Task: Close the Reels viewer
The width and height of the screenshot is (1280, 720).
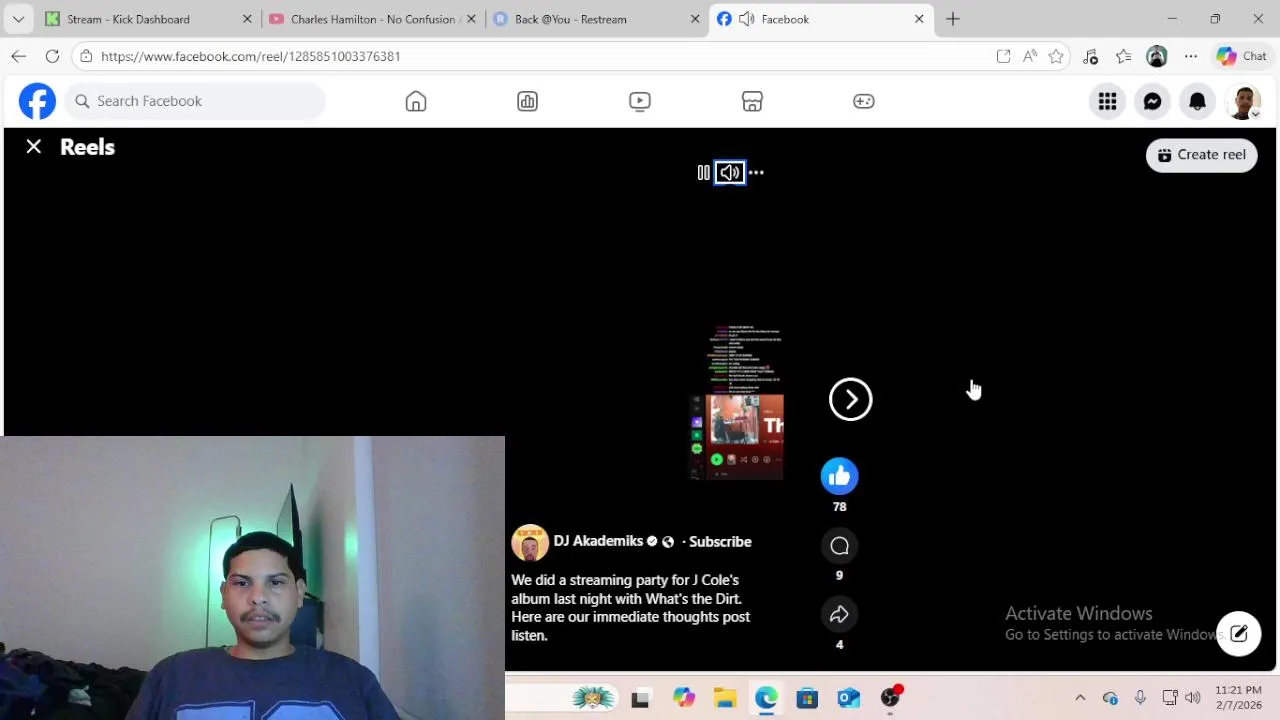Action: [x=34, y=147]
